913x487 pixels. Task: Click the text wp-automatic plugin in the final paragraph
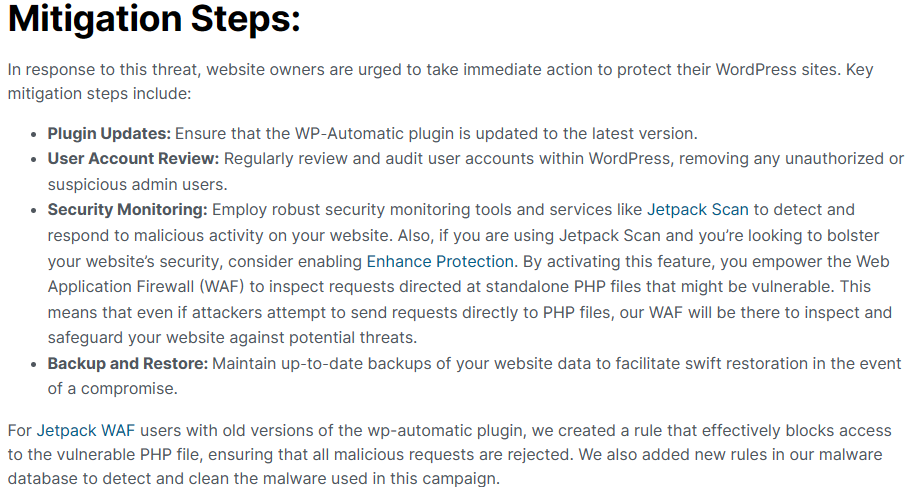point(445,430)
